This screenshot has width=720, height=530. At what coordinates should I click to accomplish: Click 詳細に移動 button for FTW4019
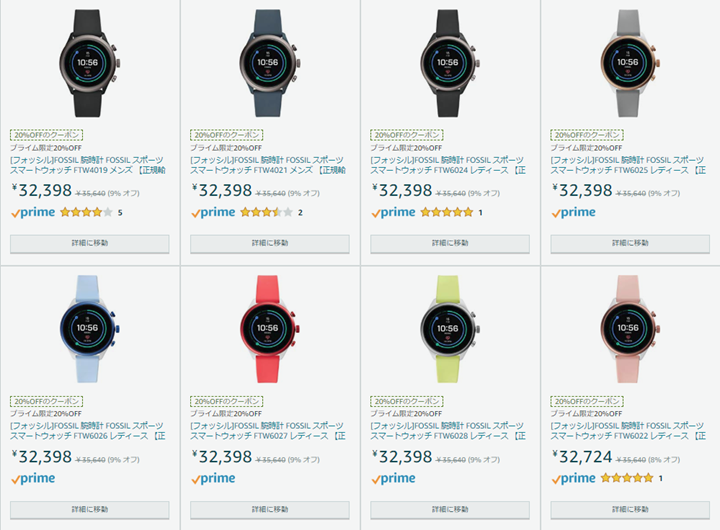pyautogui.click(x=90, y=243)
